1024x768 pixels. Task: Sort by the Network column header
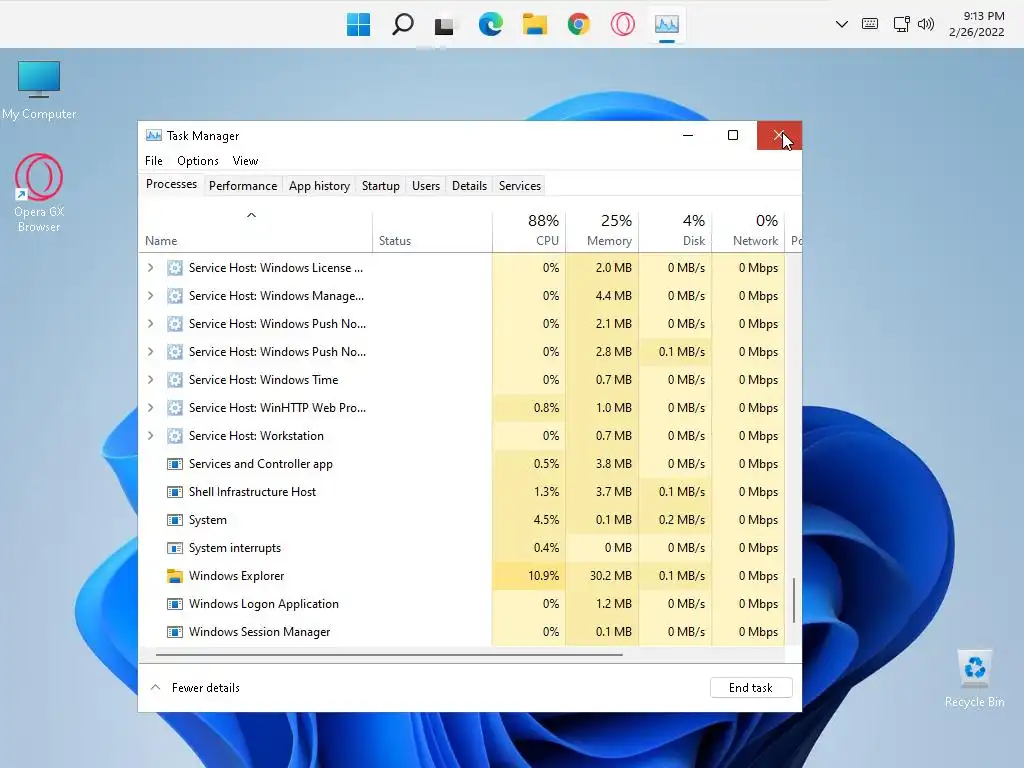(x=748, y=231)
